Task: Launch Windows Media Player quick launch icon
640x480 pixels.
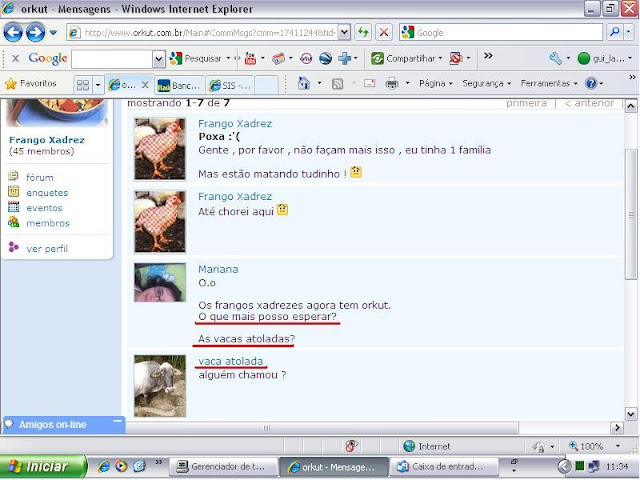Action: [121, 466]
